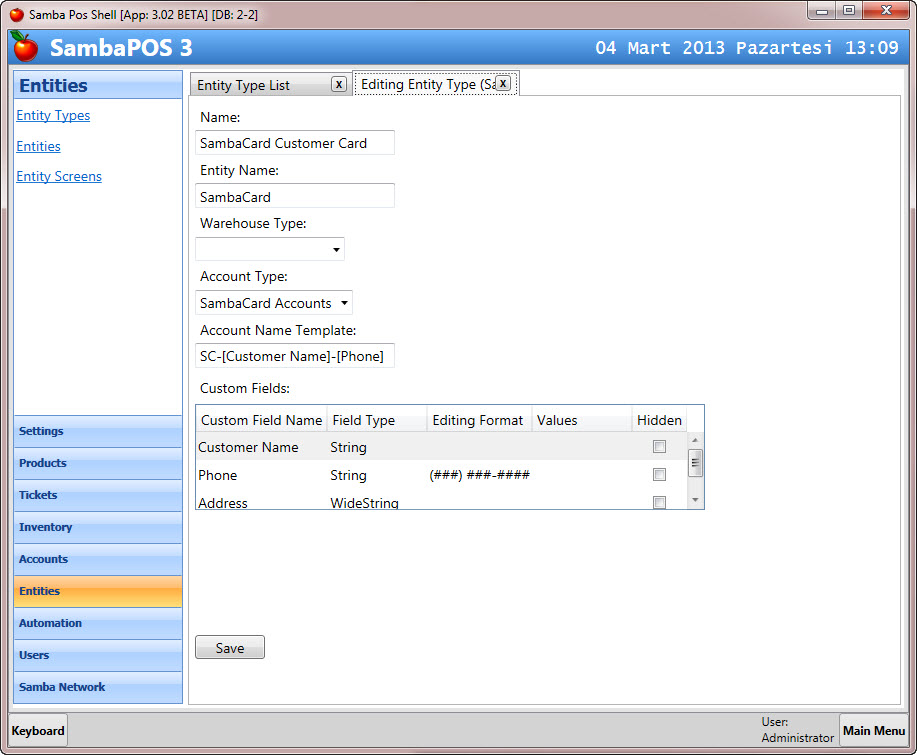The height and width of the screenshot is (755, 917).
Task: Open the on-screen Keyboard button
Action: pyautogui.click(x=38, y=731)
